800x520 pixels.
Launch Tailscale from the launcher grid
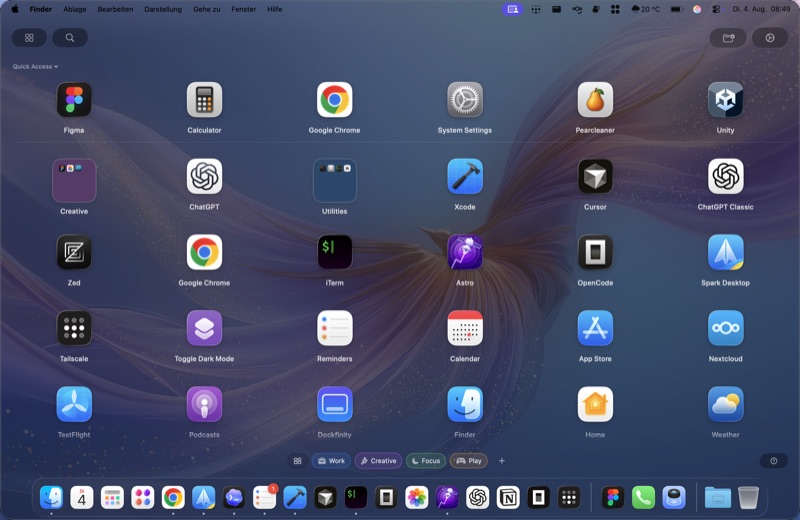pos(74,328)
